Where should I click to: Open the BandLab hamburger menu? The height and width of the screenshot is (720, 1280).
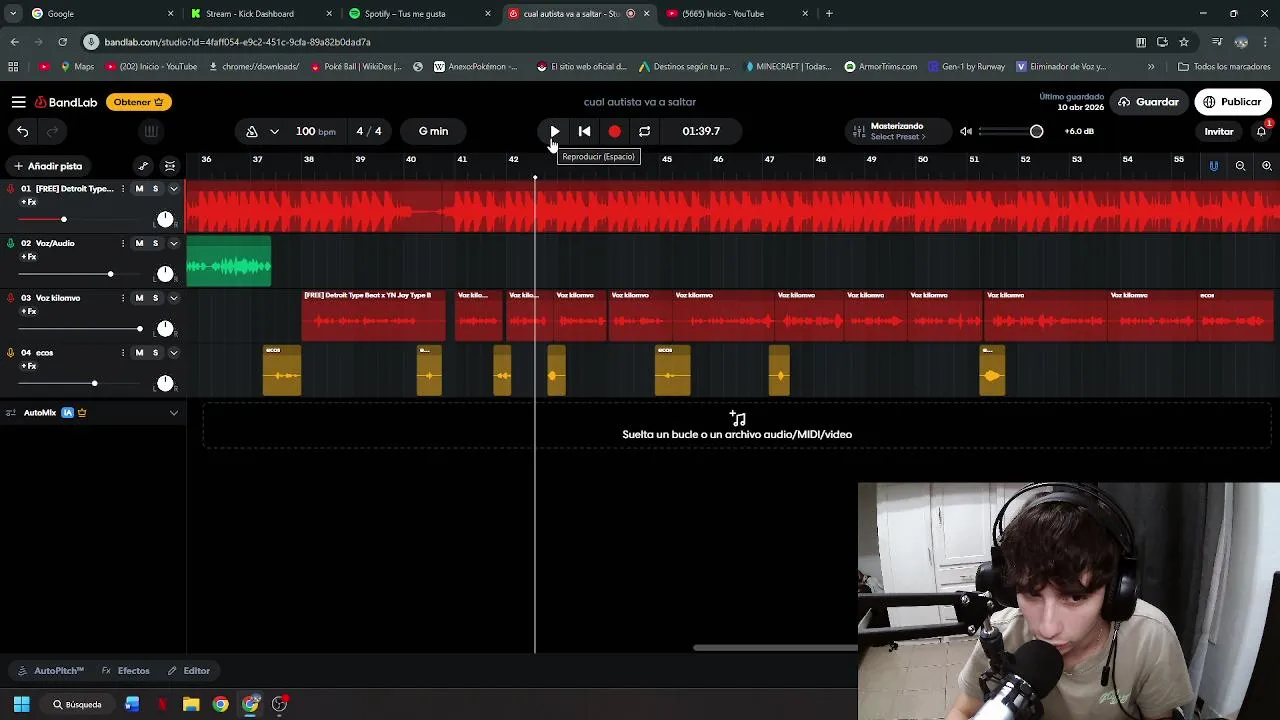[18, 102]
